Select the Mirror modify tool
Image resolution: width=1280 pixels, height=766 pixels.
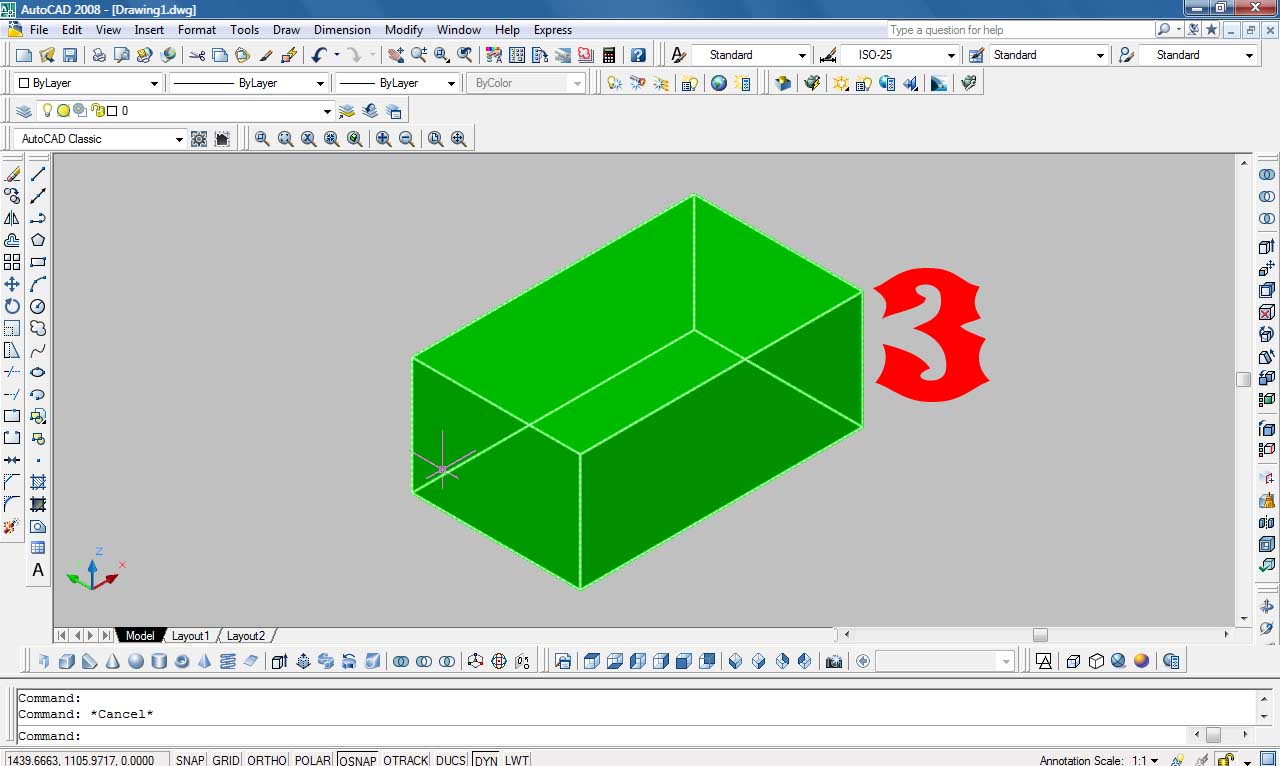coord(12,218)
